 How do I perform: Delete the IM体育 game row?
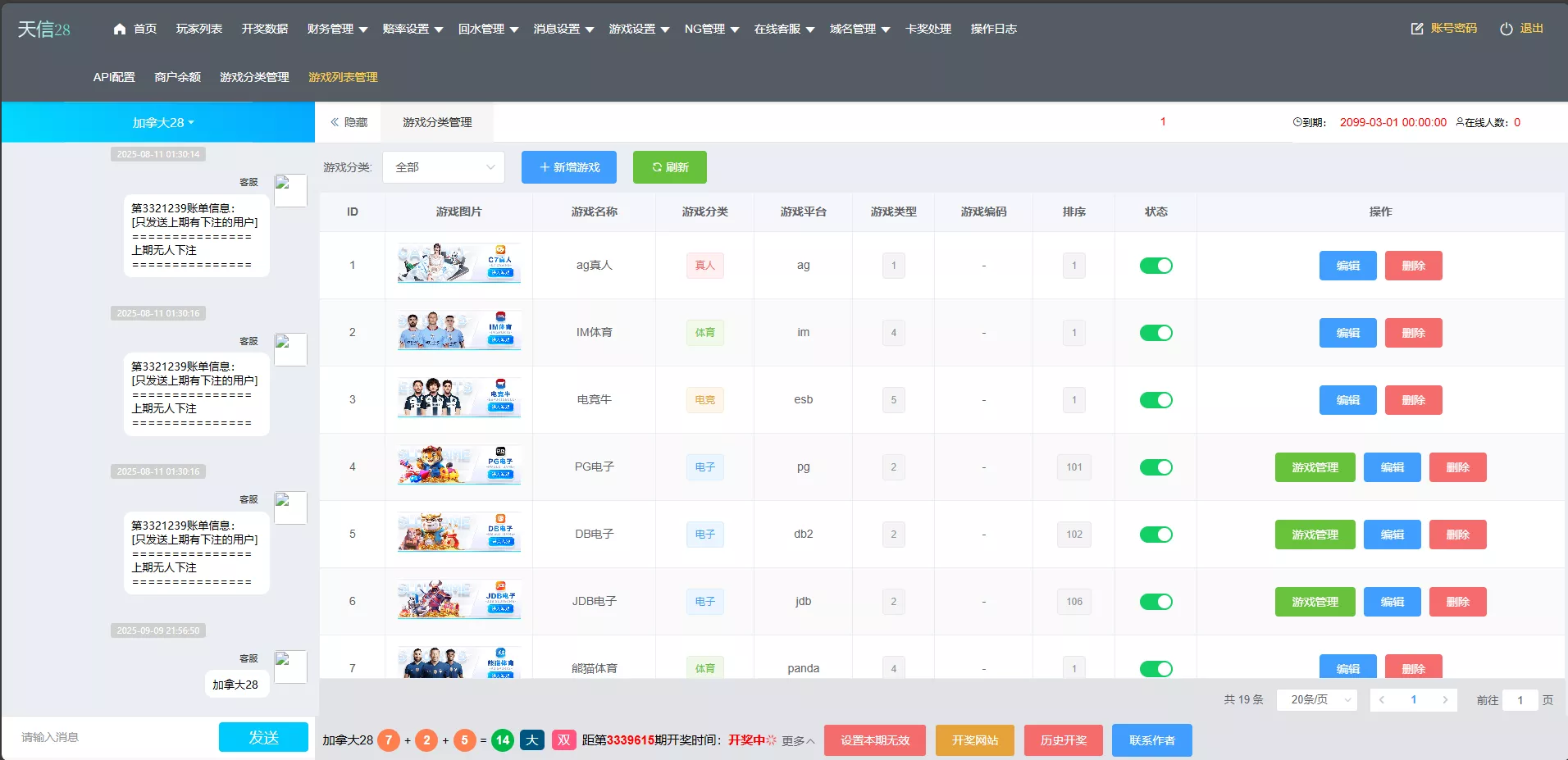click(x=1413, y=333)
